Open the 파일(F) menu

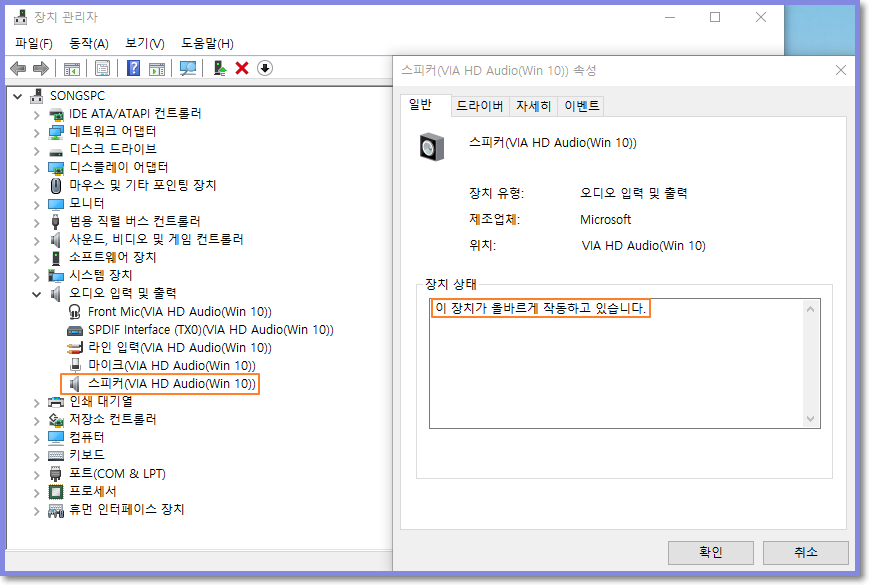coord(33,43)
